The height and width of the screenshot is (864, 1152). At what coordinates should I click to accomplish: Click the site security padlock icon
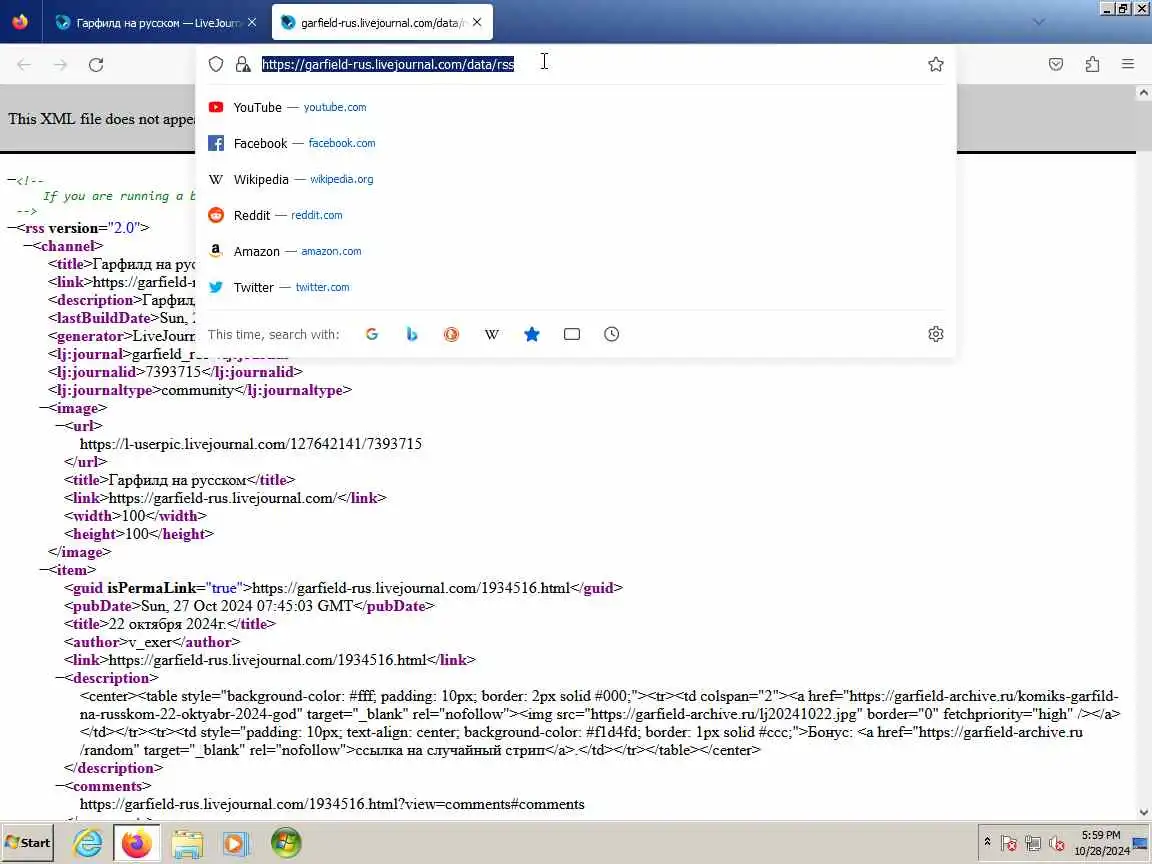[242, 64]
